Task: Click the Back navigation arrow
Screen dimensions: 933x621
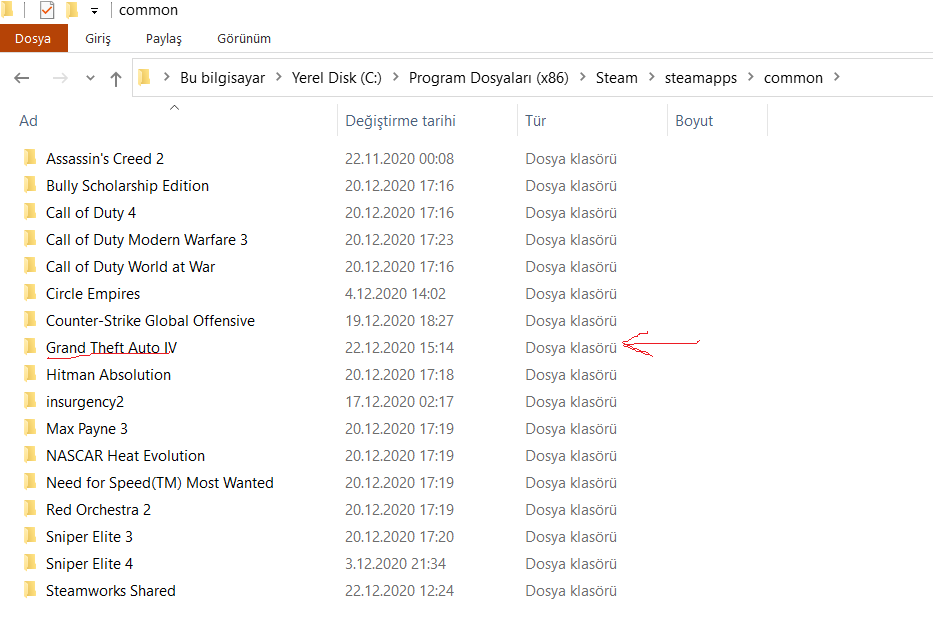Action: (x=22, y=78)
